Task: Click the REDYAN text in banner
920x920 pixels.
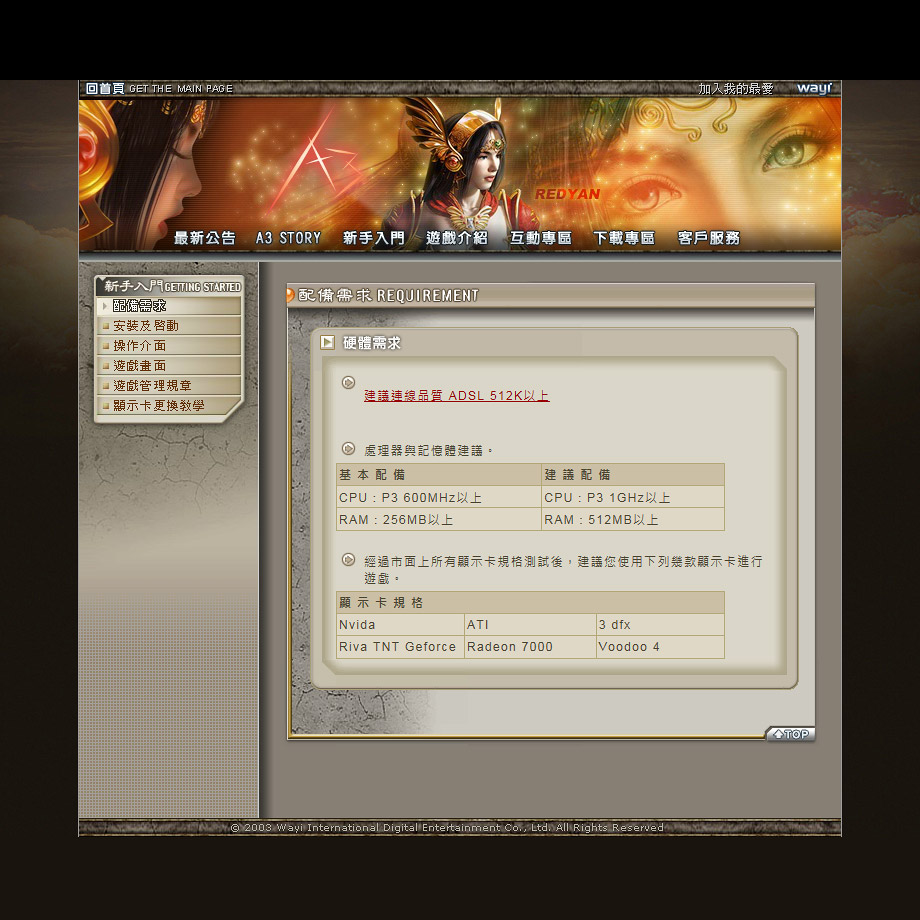Action: (x=567, y=194)
